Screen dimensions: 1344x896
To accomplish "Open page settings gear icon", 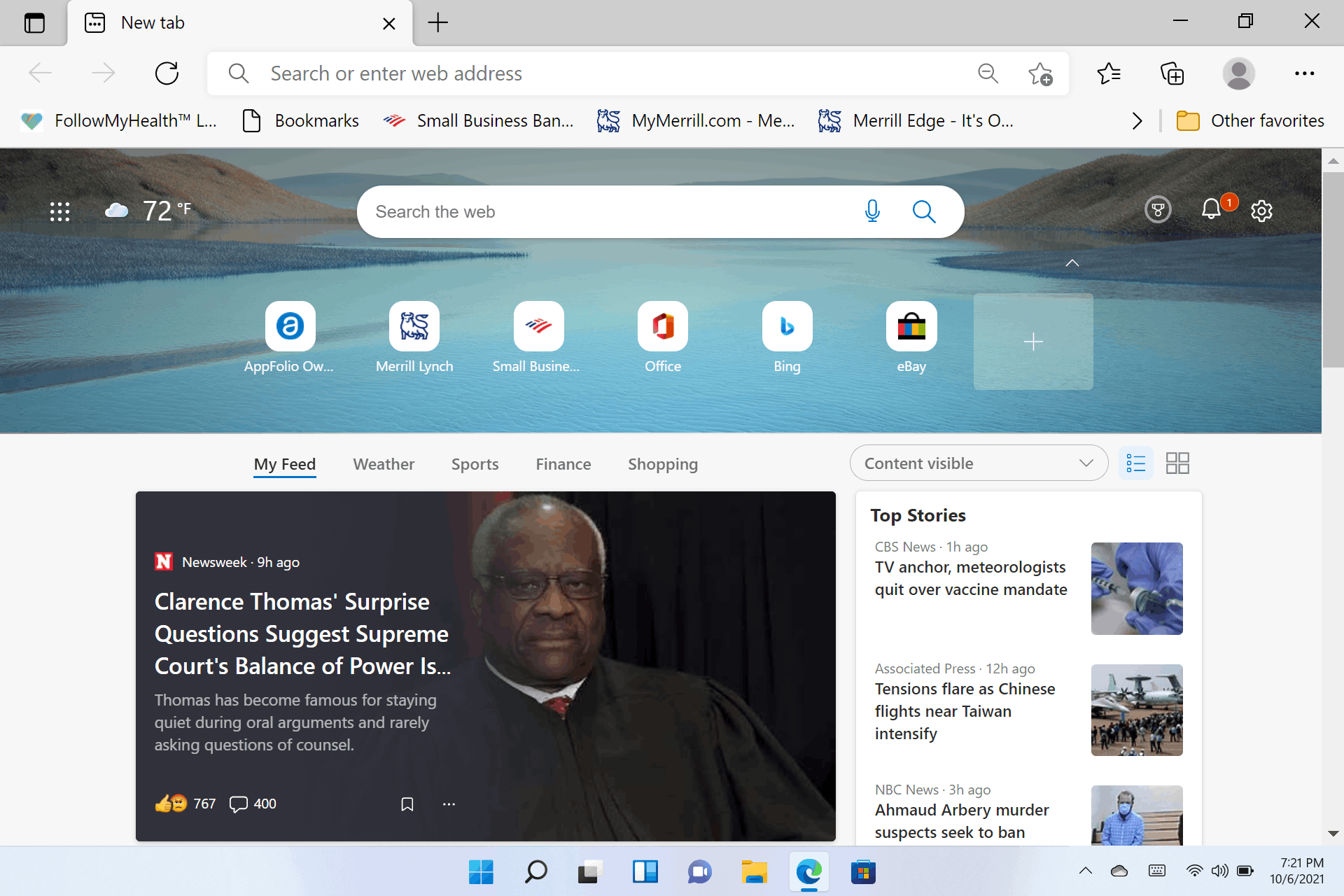I will coord(1261,211).
